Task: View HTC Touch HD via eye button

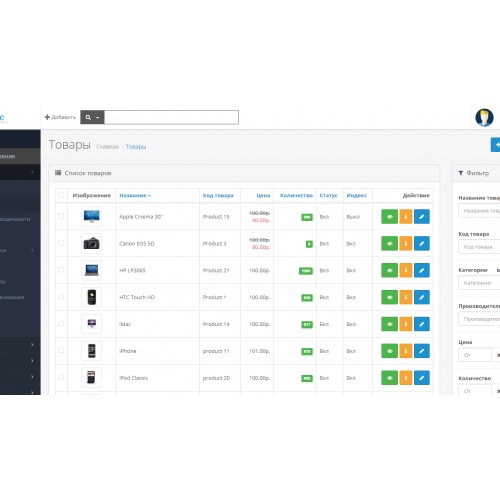Action: (389, 297)
